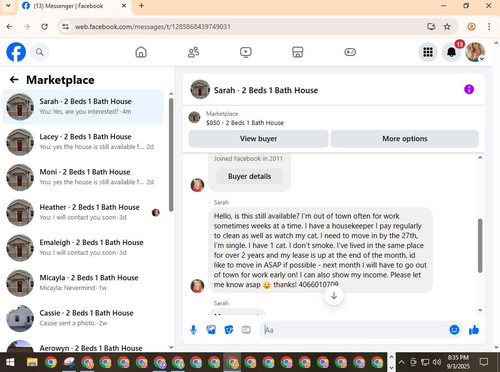Viewport: 500px width, 372px height.
Task: Click More options button
Action: tap(405, 139)
